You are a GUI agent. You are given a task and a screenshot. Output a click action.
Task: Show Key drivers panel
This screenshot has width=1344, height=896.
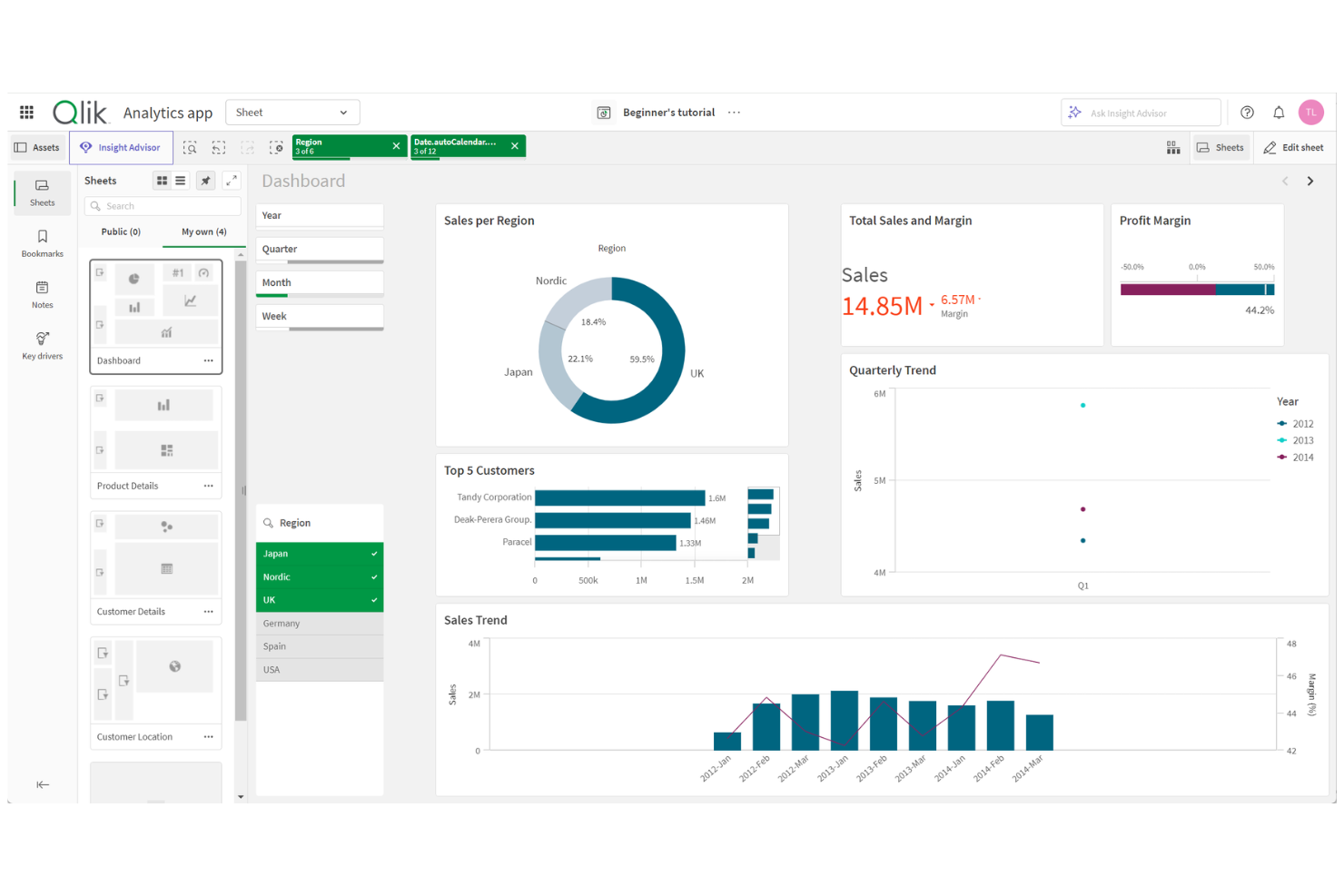pyautogui.click(x=42, y=345)
